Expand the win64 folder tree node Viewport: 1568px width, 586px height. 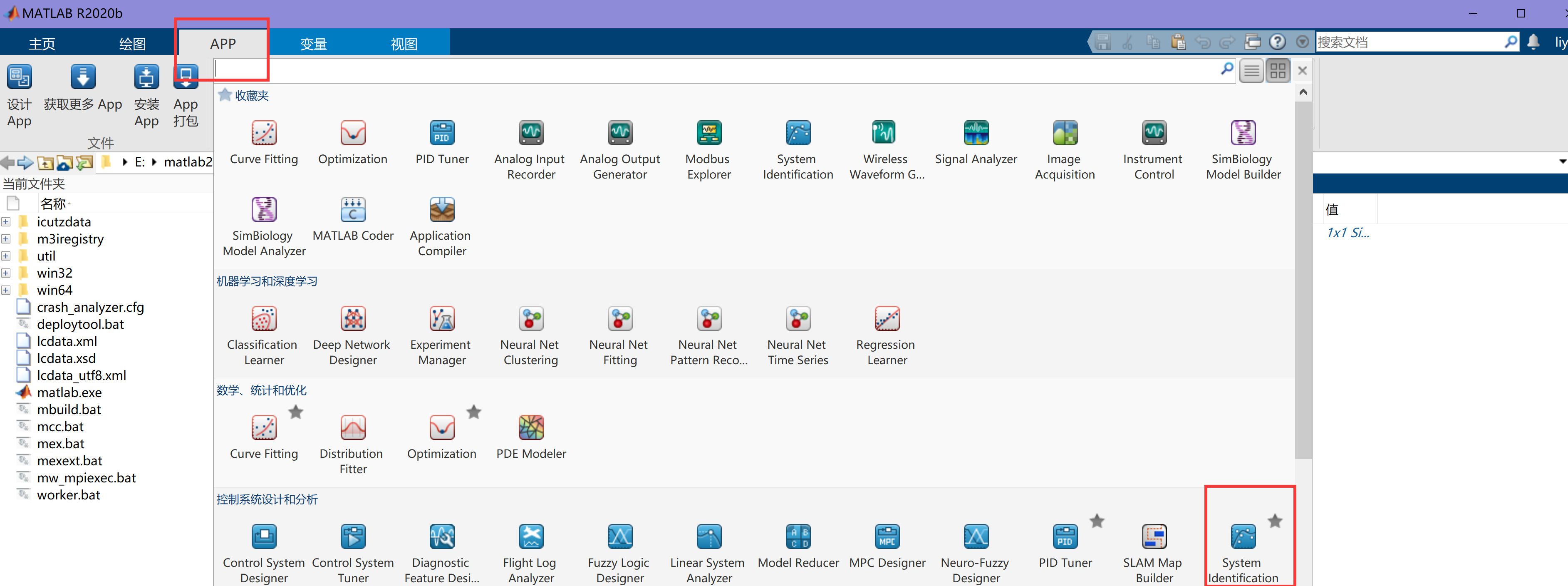pyautogui.click(x=6, y=291)
